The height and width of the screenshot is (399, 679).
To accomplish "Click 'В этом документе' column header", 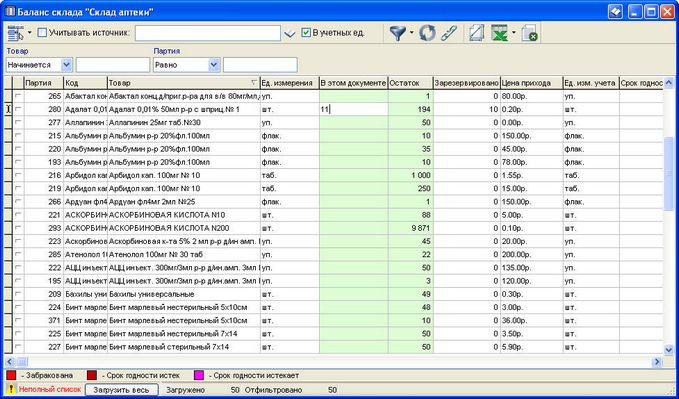I will [x=353, y=83].
